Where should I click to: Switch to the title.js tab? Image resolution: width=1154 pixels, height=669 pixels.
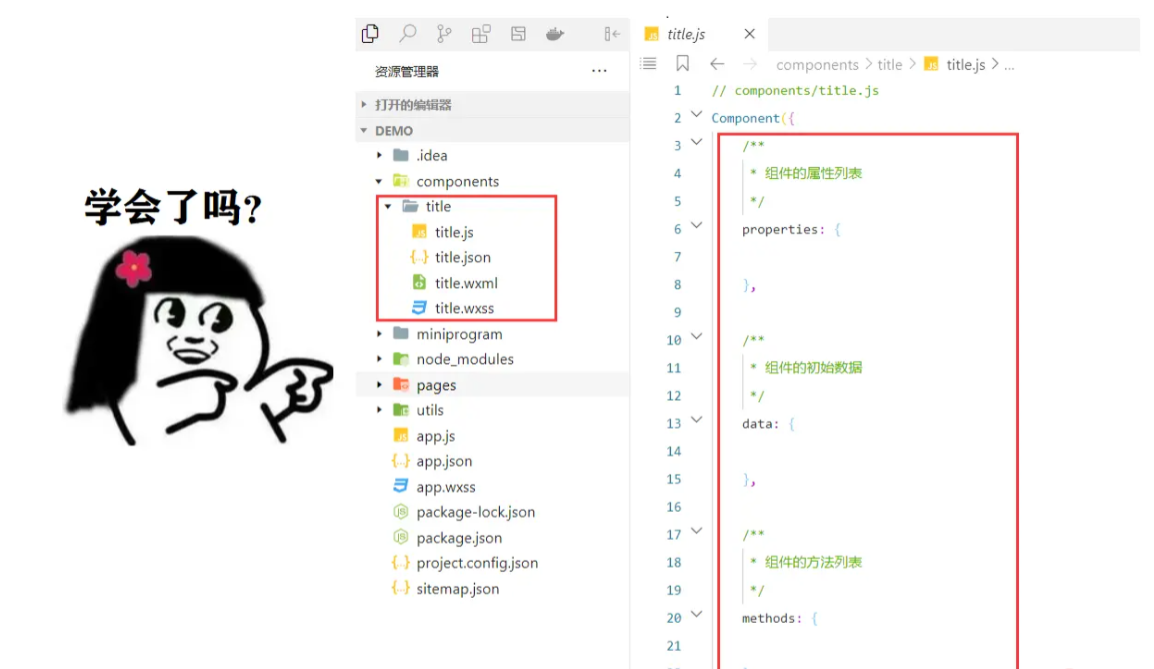tap(685, 34)
